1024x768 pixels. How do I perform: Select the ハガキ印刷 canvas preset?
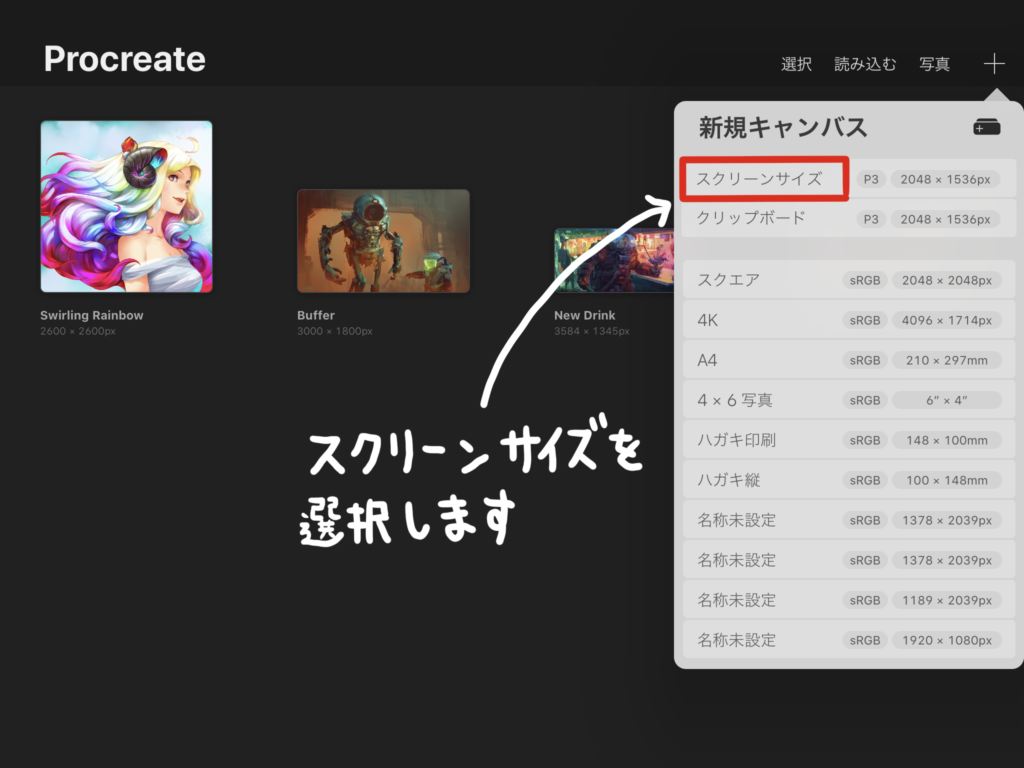tap(848, 440)
